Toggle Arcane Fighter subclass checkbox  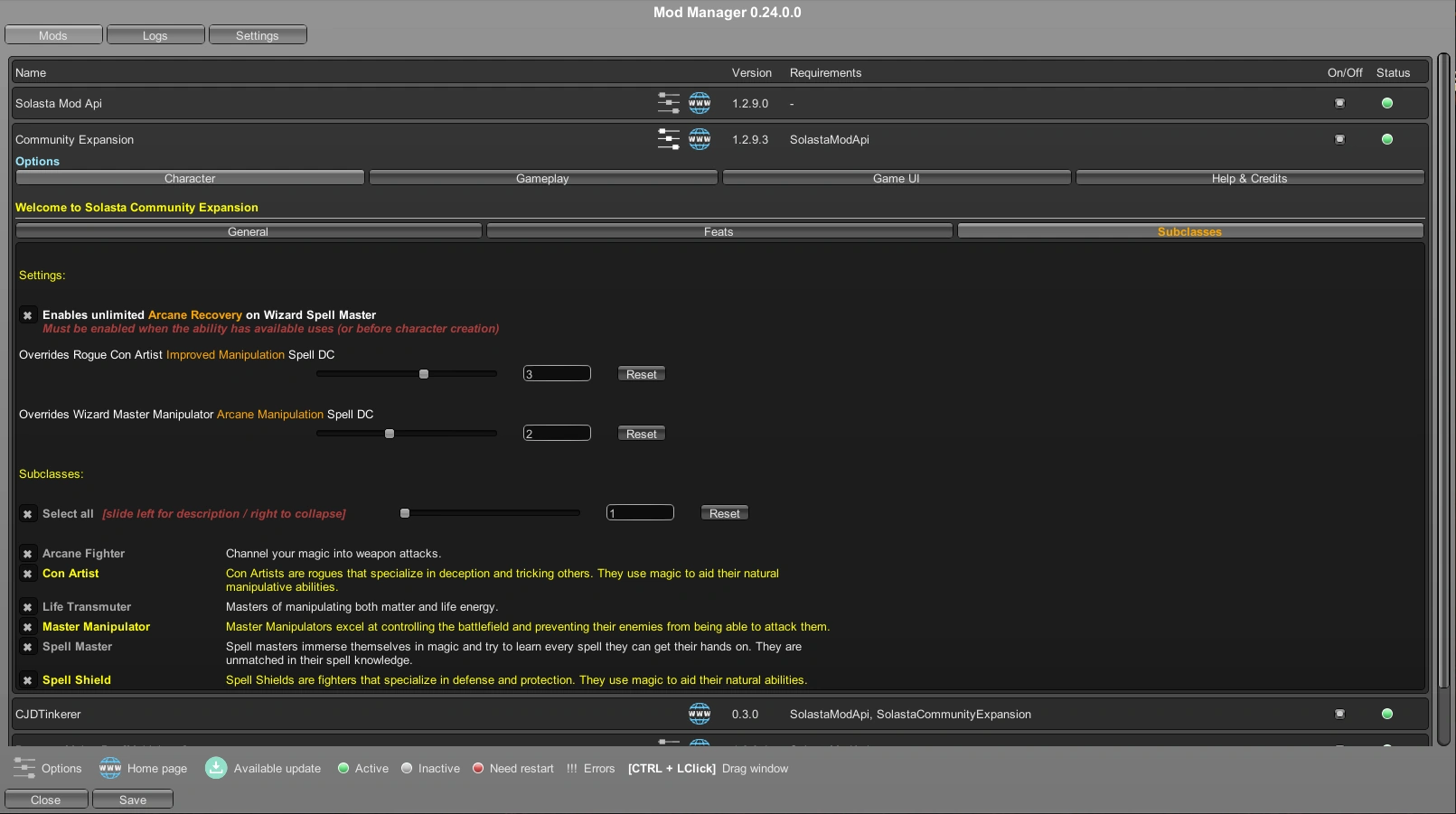[27, 554]
